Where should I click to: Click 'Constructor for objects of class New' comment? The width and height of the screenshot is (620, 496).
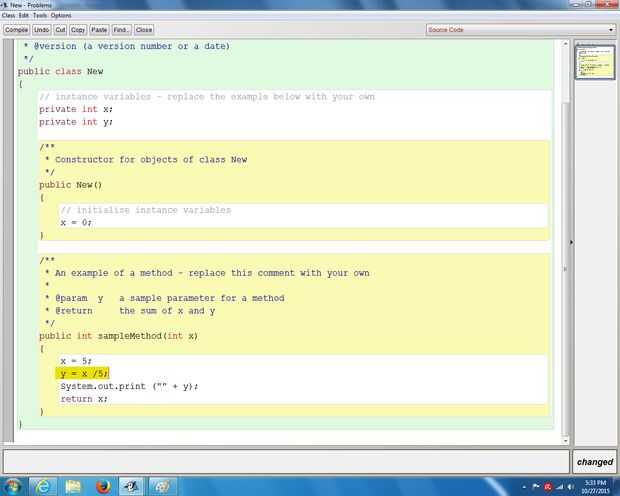tap(146, 159)
